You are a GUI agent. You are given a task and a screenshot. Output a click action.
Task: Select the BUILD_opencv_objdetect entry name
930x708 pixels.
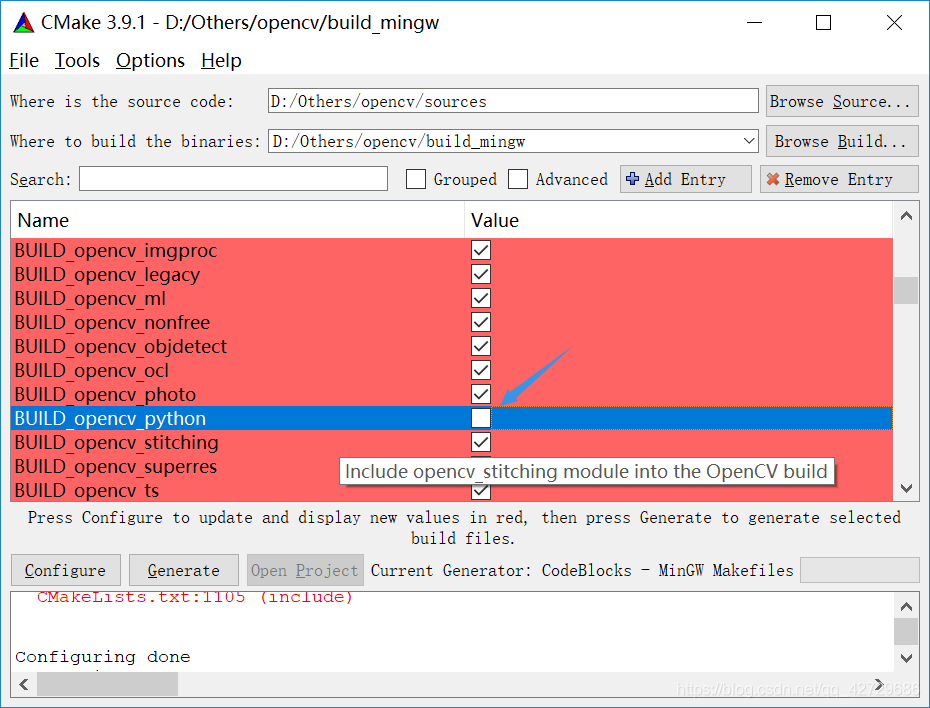120,346
